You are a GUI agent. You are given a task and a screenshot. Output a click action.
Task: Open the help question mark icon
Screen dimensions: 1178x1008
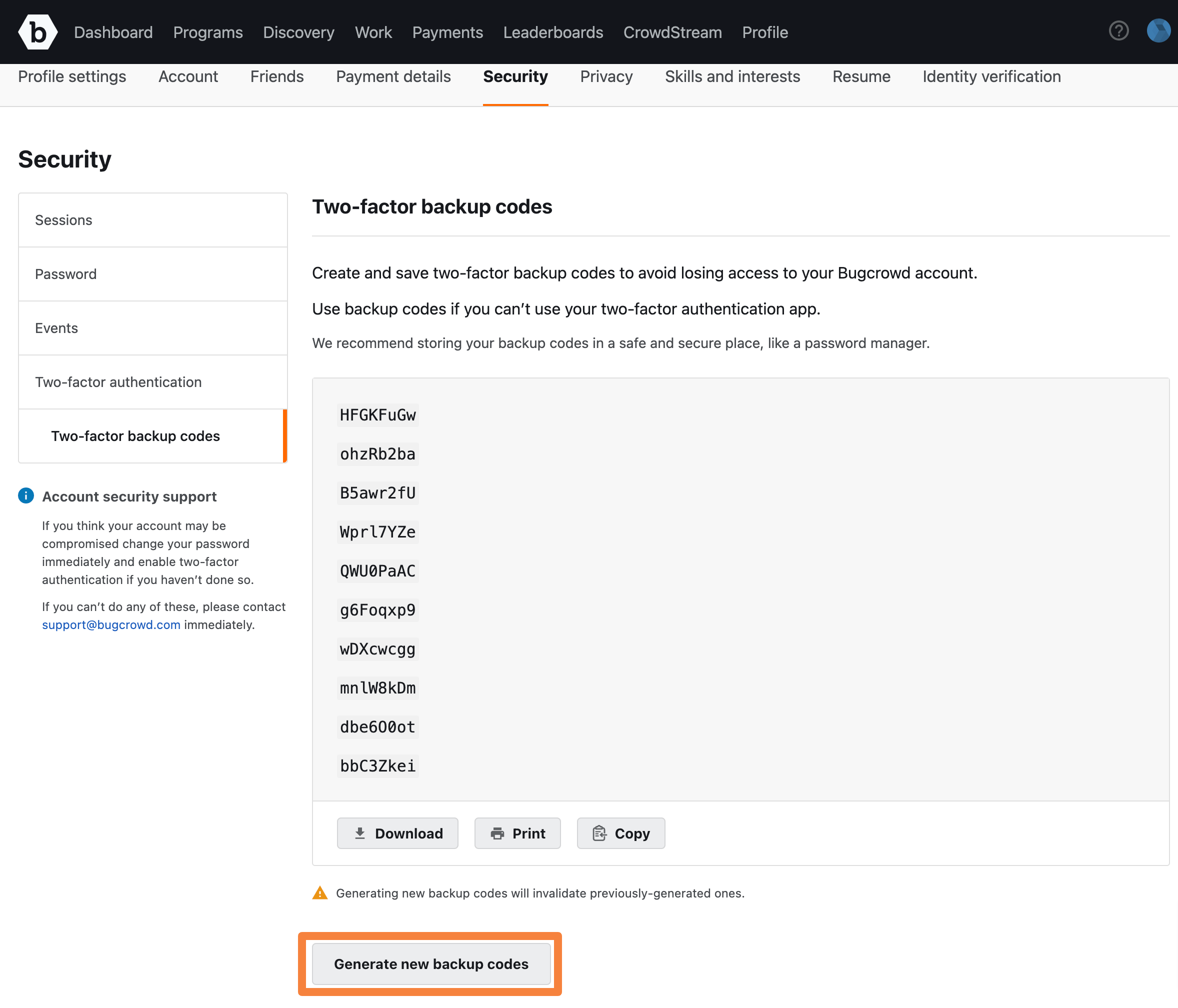coord(1118,30)
